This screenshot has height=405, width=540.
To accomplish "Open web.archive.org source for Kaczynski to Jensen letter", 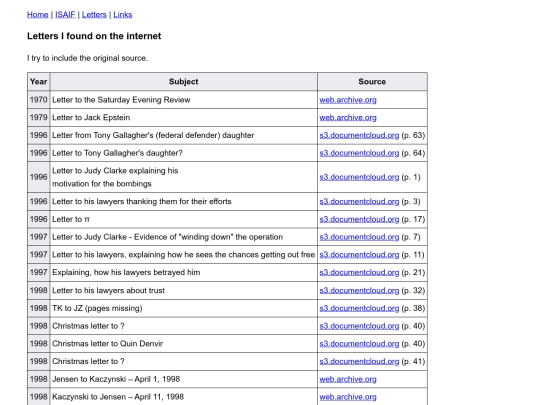I will (348, 397).
